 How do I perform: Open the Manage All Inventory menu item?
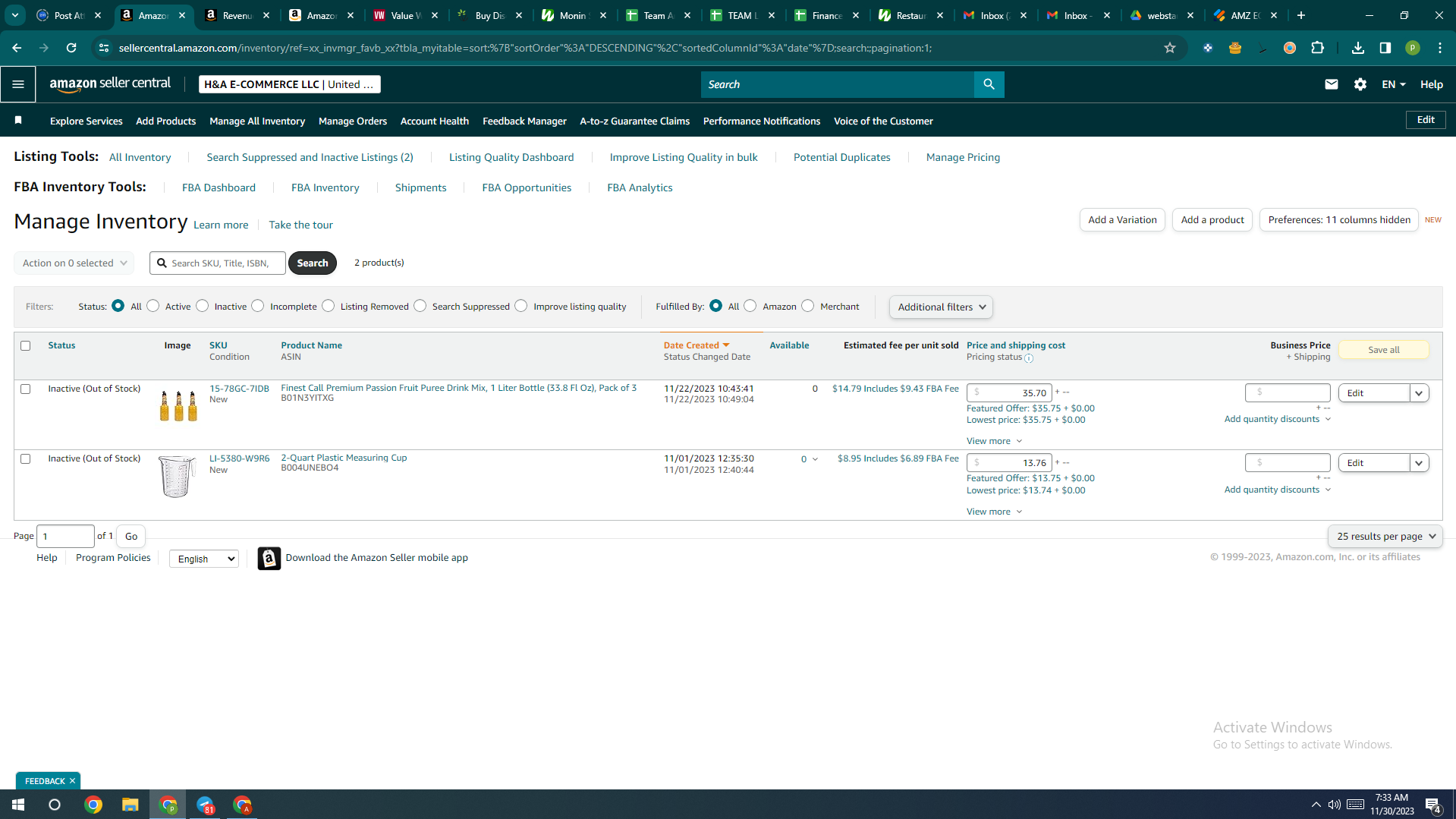(257, 121)
